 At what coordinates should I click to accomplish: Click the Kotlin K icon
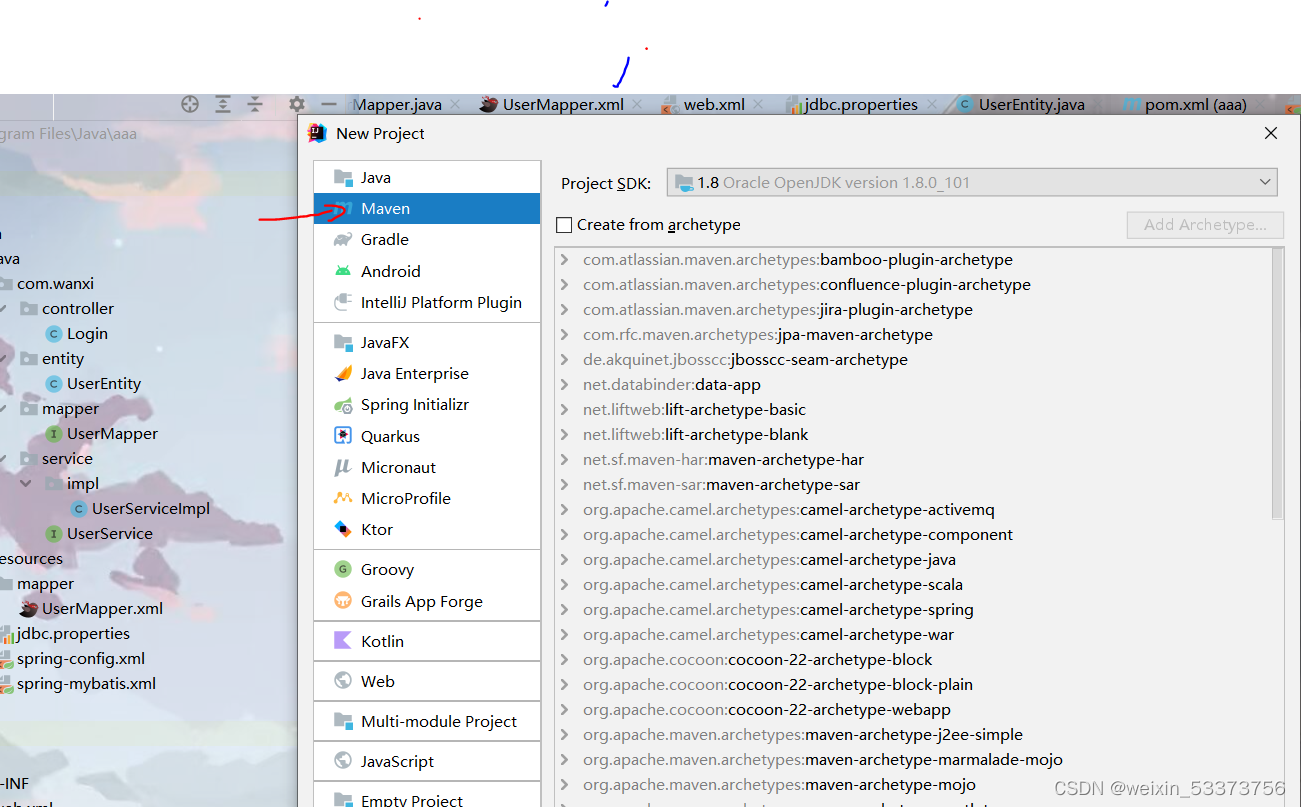(343, 641)
